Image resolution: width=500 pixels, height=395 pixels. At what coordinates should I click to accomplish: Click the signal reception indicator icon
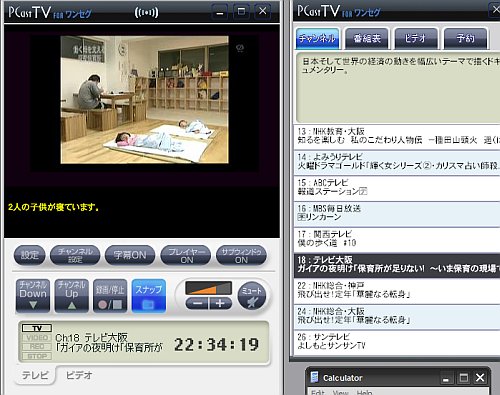point(146,13)
